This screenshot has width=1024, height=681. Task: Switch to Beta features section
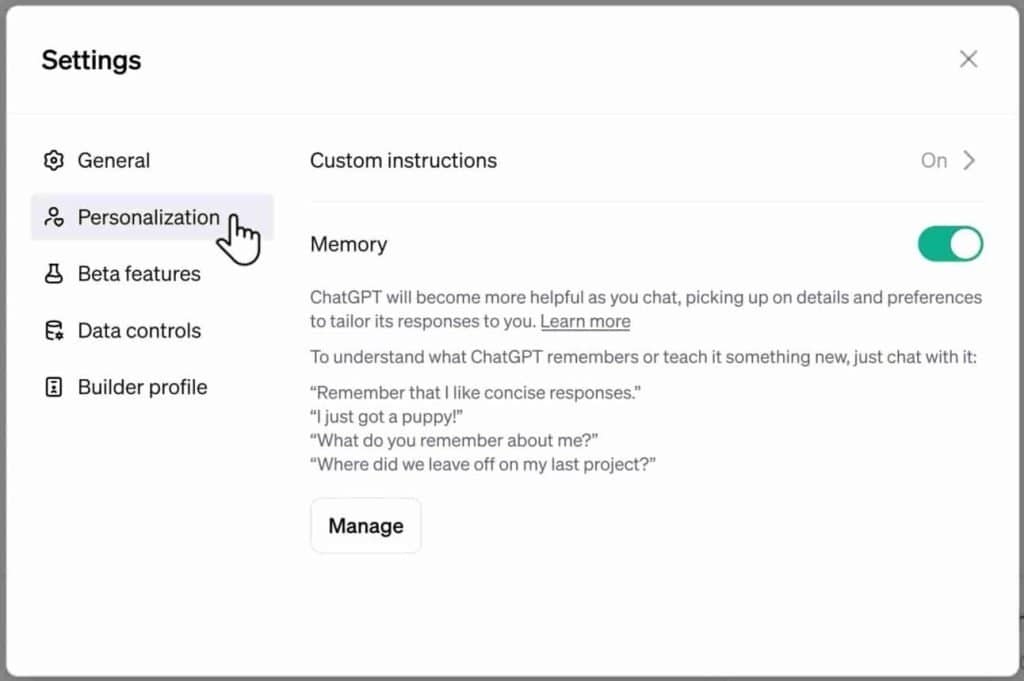pyautogui.click(x=139, y=274)
